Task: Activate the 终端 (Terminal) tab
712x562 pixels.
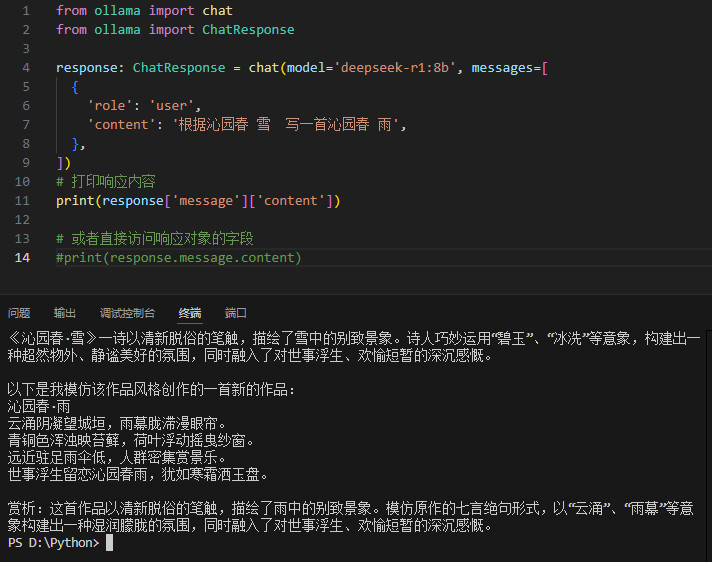Action: 190,313
